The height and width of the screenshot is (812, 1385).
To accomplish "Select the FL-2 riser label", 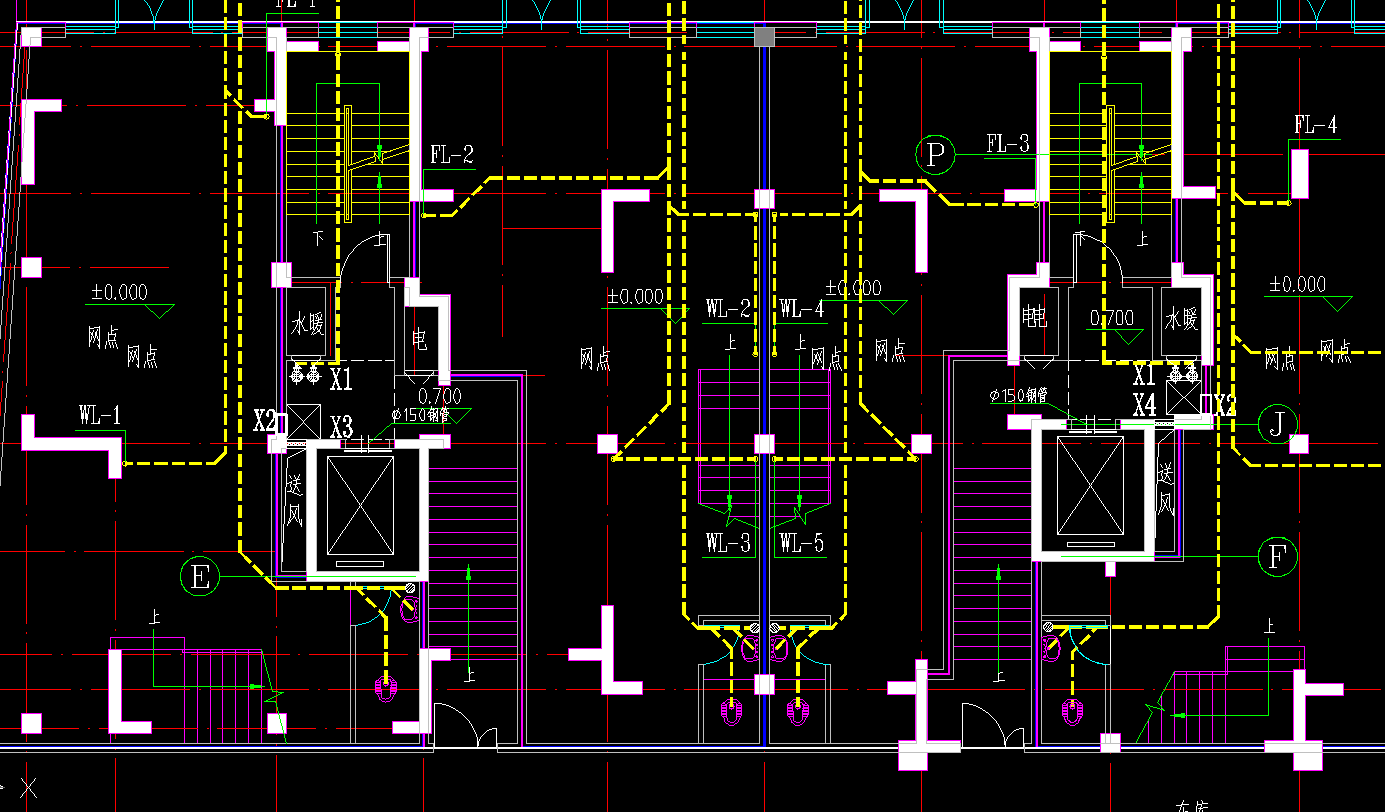I will (x=451, y=155).
